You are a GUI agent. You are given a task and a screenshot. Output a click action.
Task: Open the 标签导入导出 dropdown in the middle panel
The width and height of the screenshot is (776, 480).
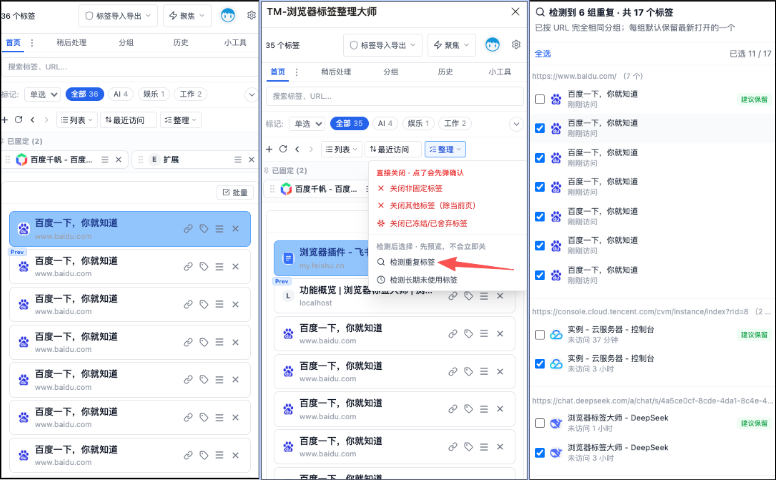383,45
